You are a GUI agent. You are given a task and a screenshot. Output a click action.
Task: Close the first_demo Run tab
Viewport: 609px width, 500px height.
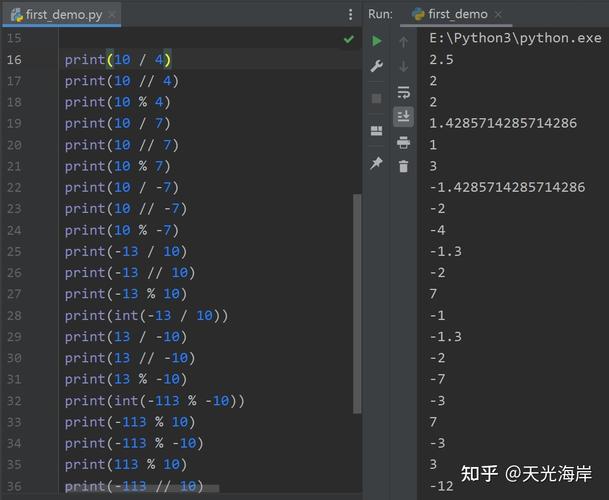click(x=498, y=15)
